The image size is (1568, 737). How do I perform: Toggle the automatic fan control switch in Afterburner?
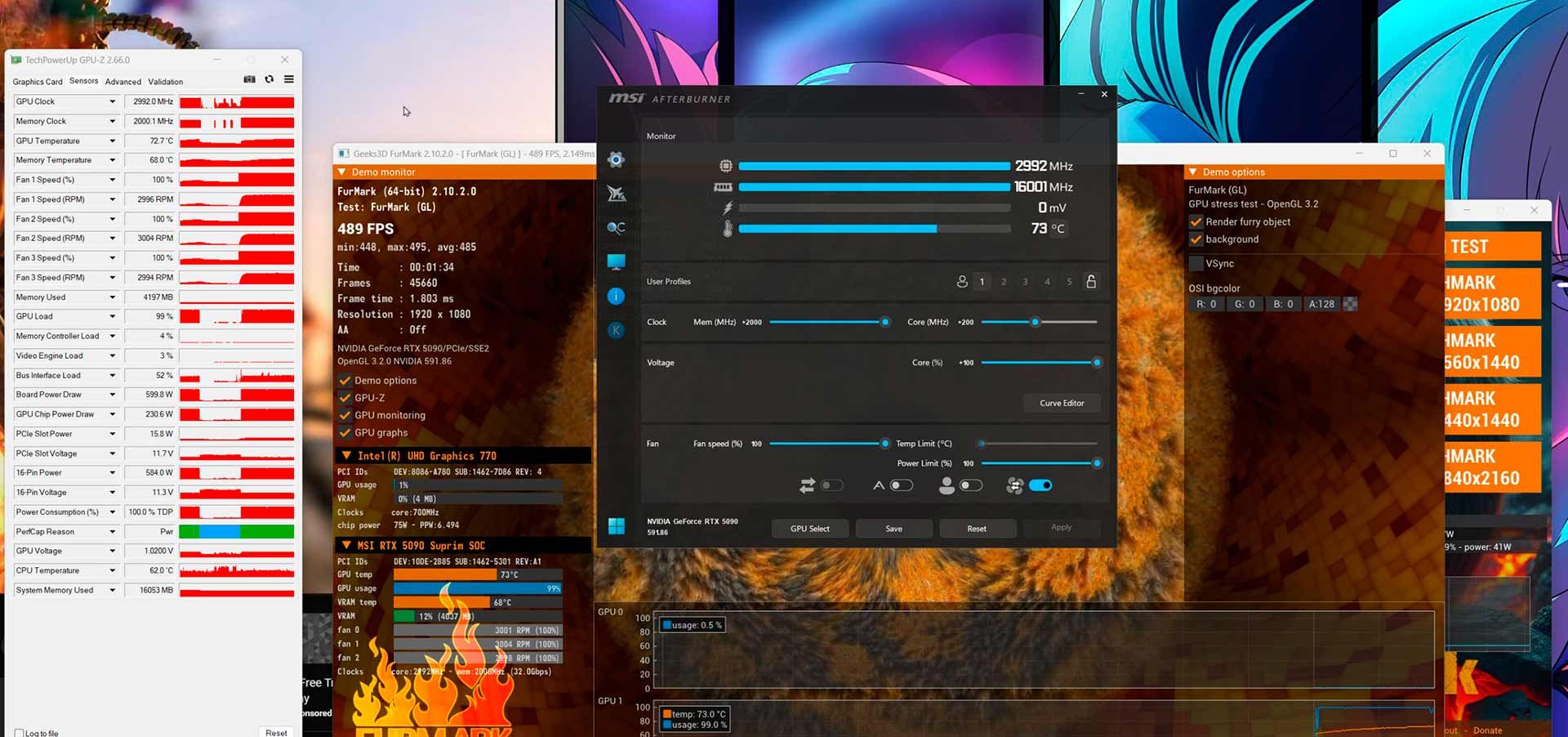click(x=1041, y=485)
